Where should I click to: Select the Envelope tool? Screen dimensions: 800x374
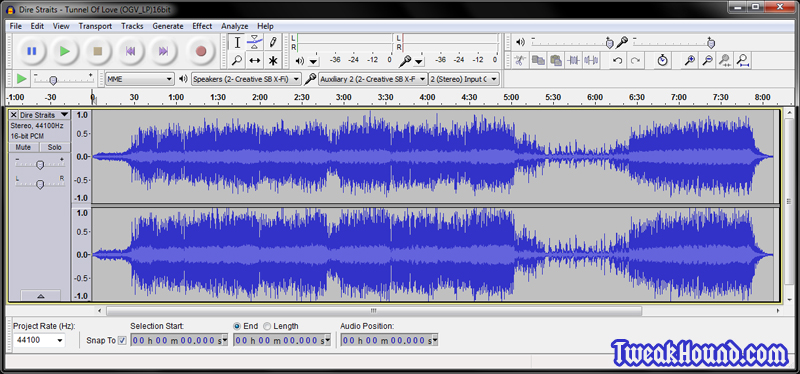tap(255, 42)
